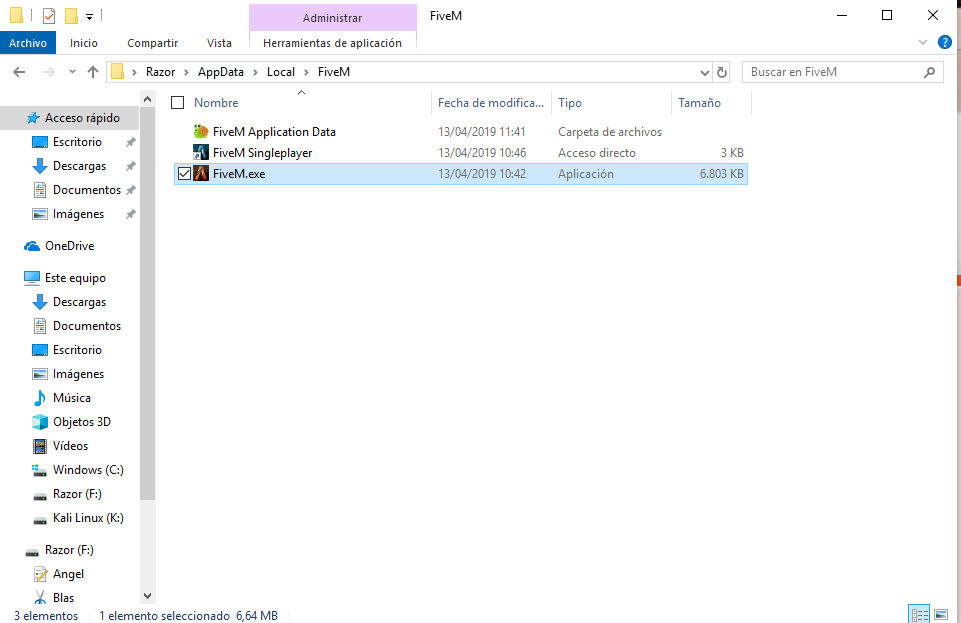Click FiveM breadcrumb in address bar
The image size is (961, 623).
[x=334, y=72]
